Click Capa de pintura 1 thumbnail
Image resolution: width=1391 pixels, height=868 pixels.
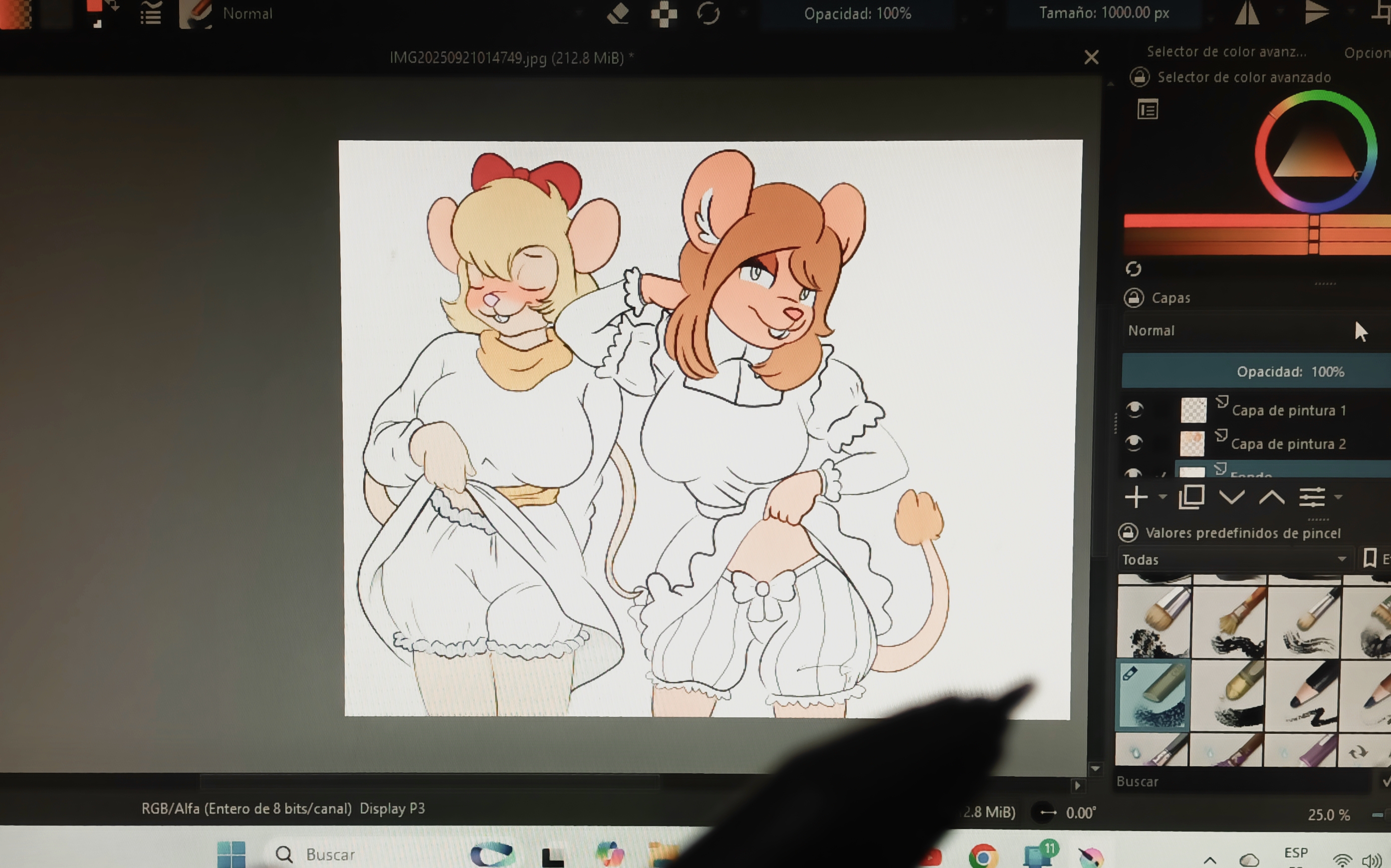click(1193, 410)
